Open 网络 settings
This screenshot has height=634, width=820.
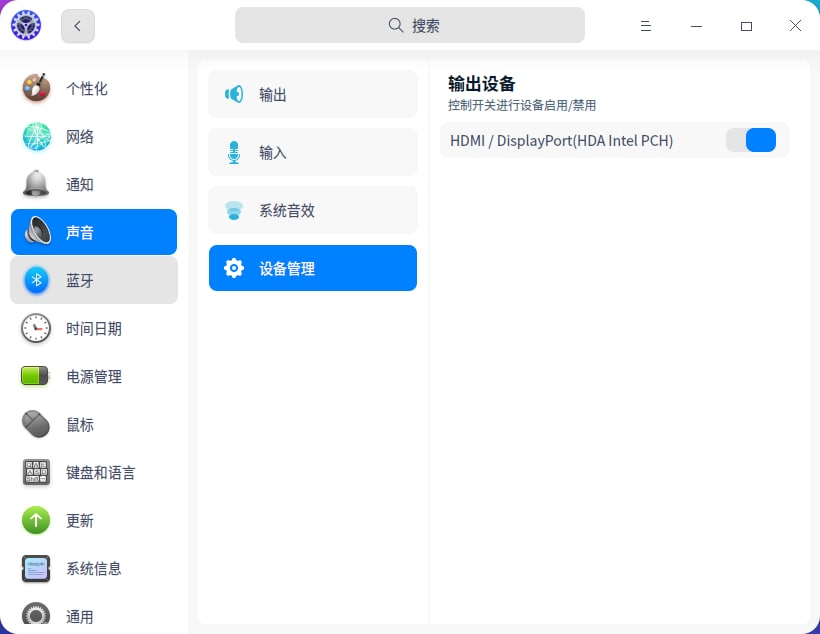[x=94, y=137]
